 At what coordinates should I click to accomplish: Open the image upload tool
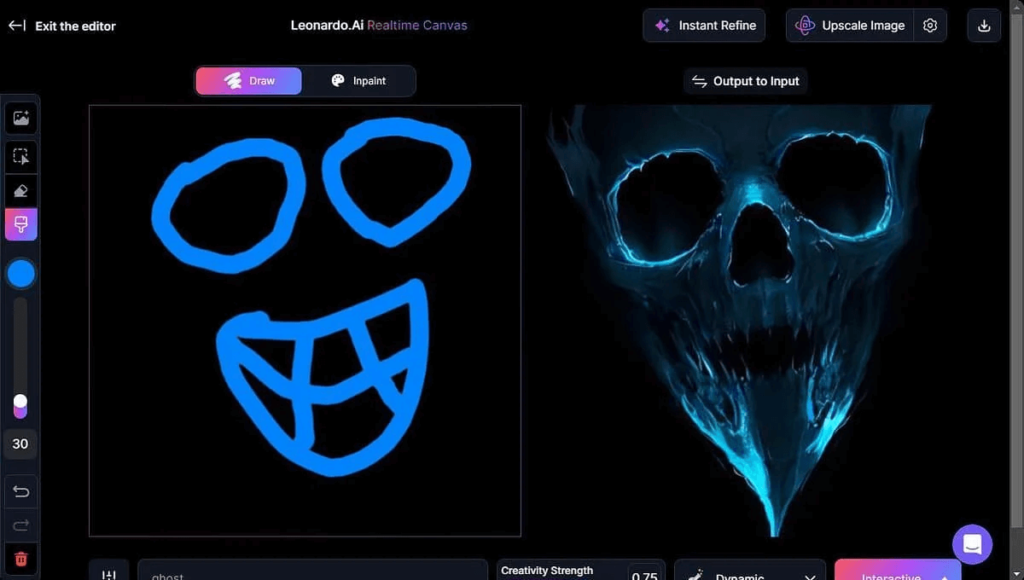tap(21, 117)
